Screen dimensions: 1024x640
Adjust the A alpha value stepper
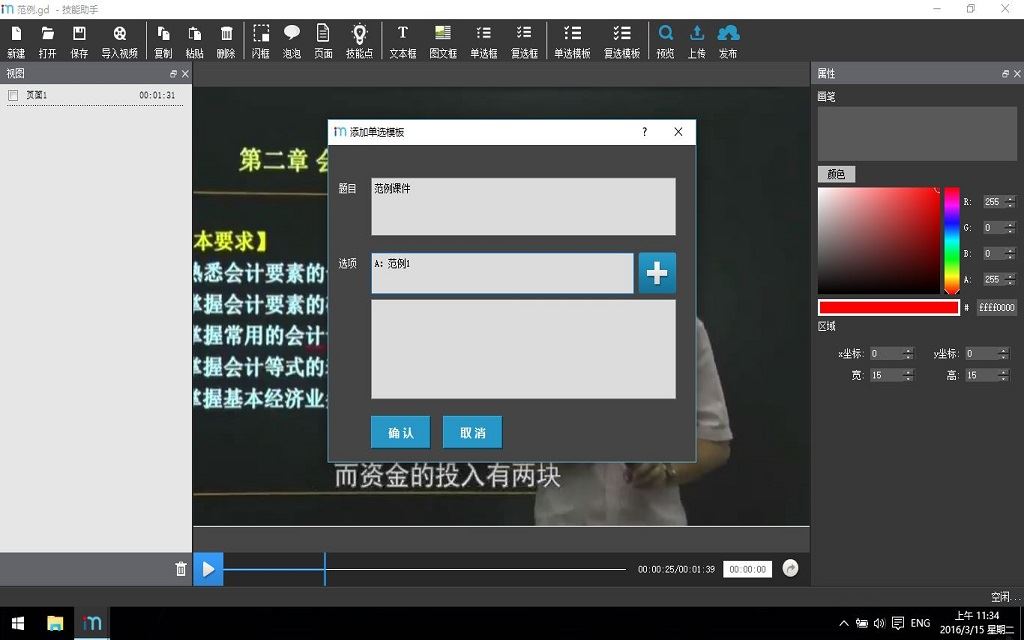1010,280
